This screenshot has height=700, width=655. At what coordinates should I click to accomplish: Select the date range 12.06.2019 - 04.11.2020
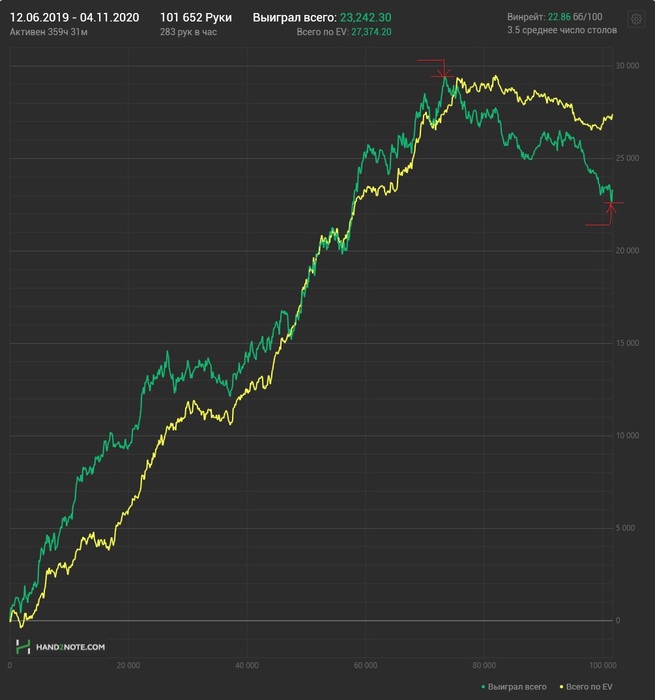74,17
